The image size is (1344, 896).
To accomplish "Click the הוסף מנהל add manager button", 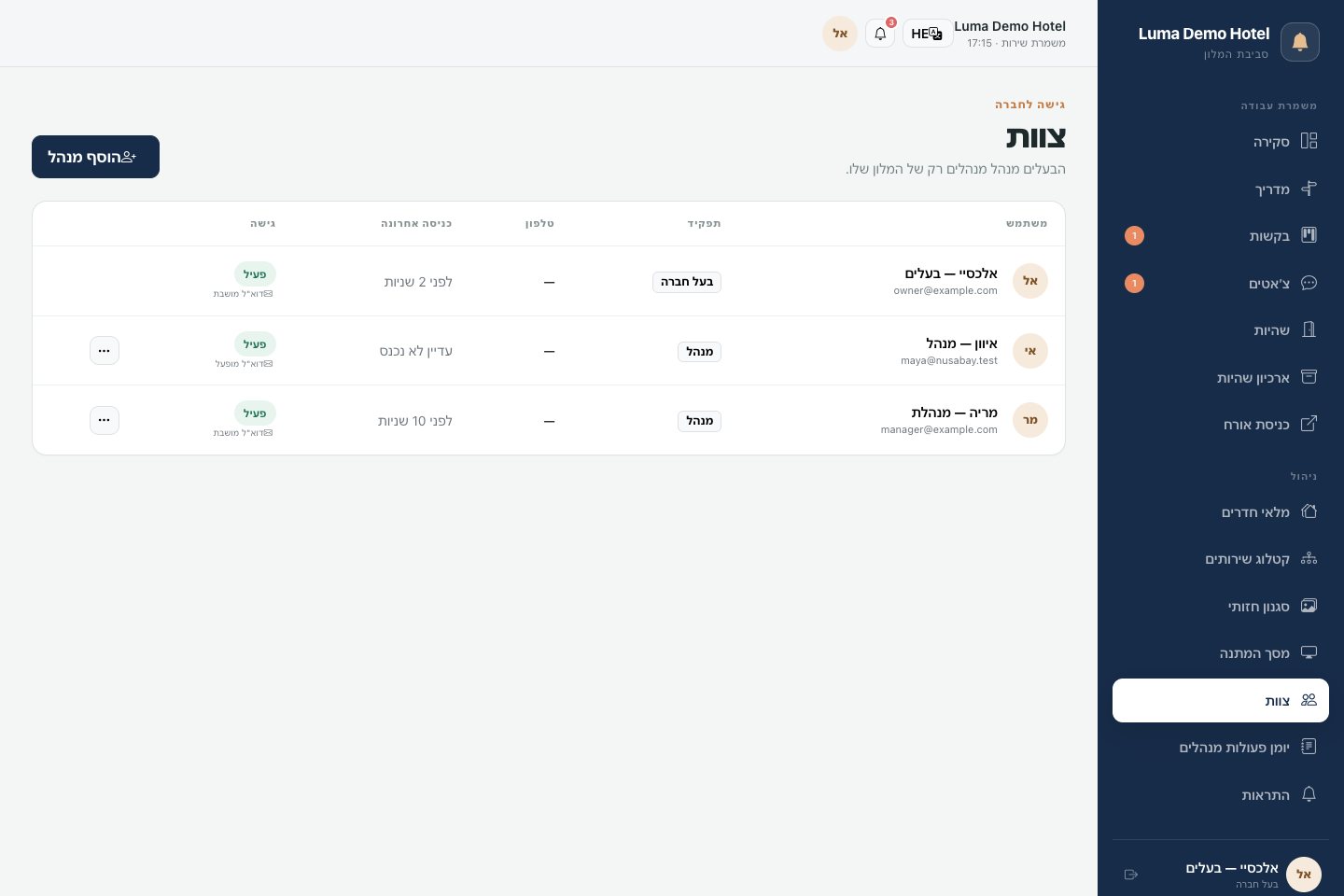I will [95, 157].
